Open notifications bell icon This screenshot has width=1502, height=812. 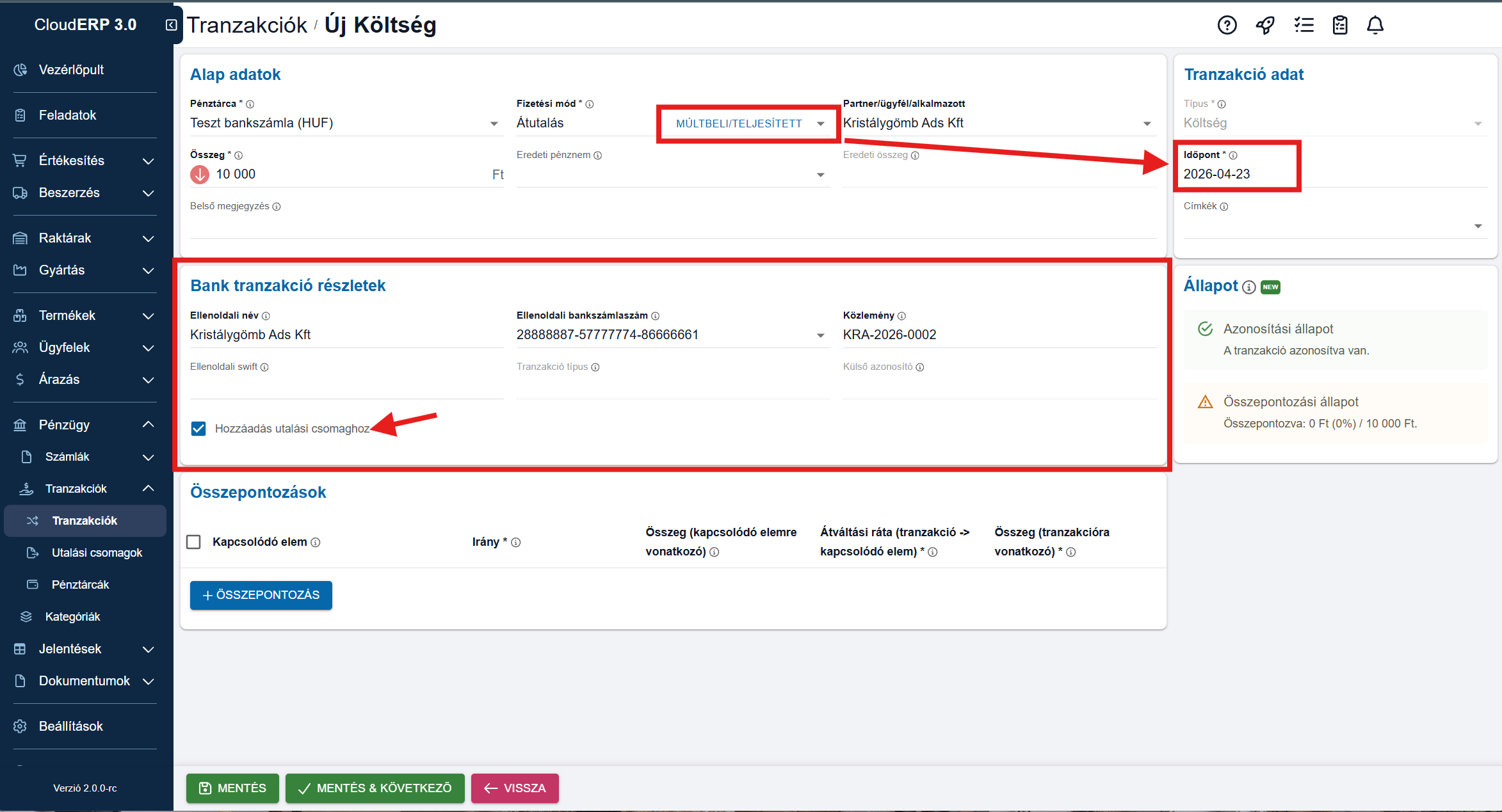(x=1375, y=25)
